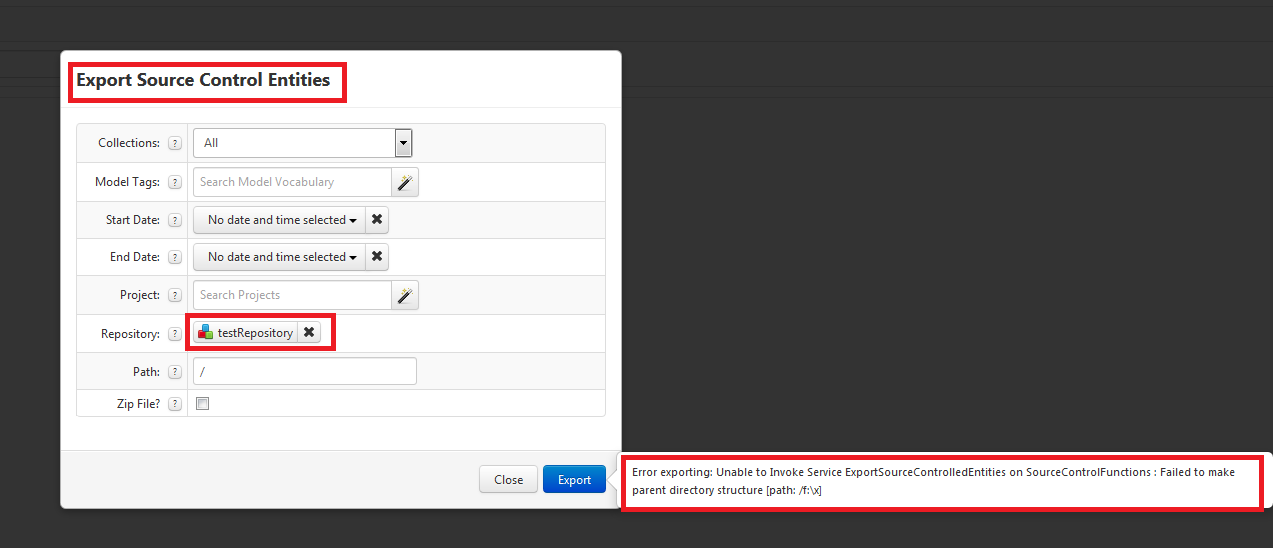1273x548 pixels.
Task: Click the testRepository name text
Action: click(255, 333)
